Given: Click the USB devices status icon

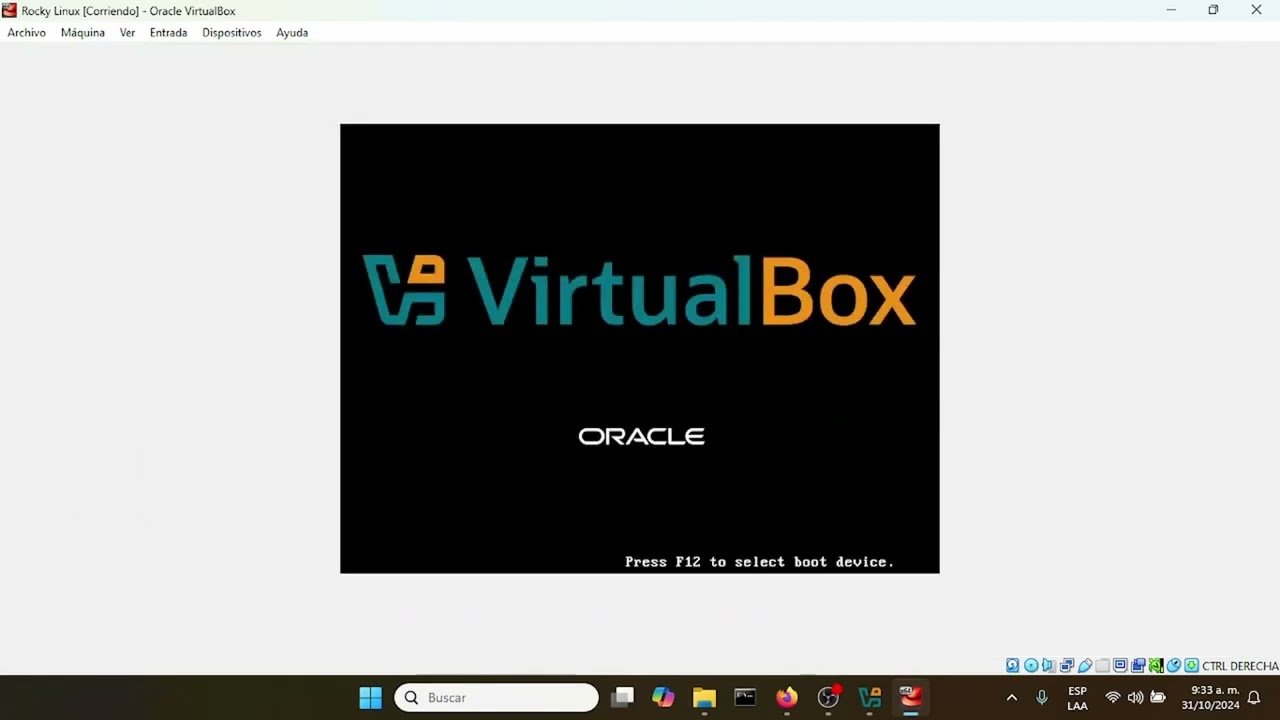Looking at the screenshot, I should click(1085, 666).
